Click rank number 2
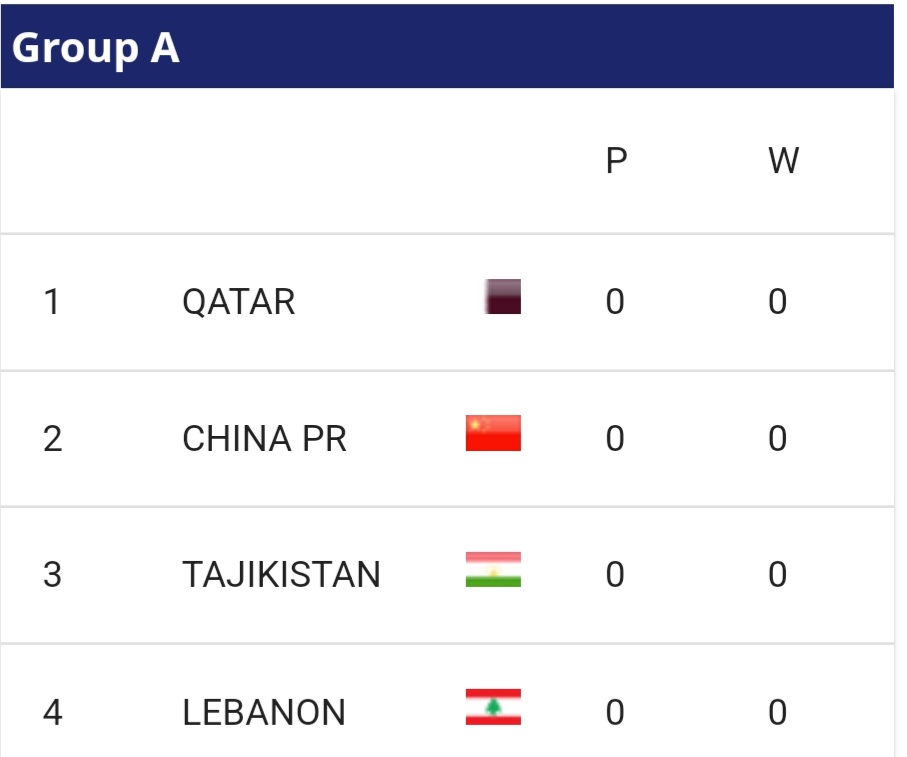The height and width of the screenshot is (757, 907). (x=52, y=439)
